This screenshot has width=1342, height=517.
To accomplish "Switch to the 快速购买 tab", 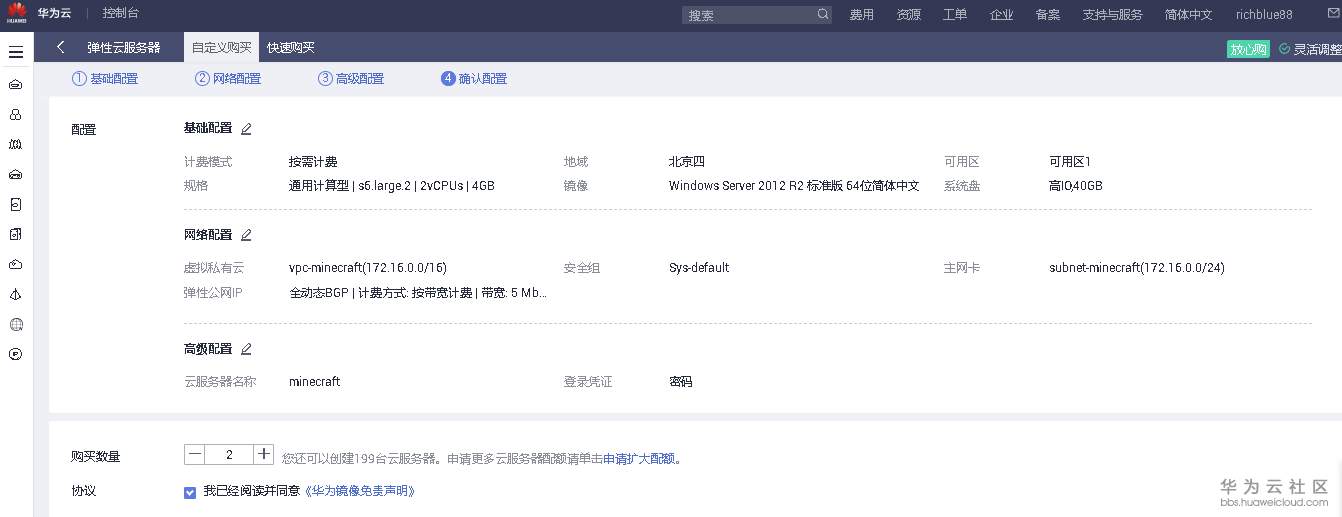I will point(291,47).
